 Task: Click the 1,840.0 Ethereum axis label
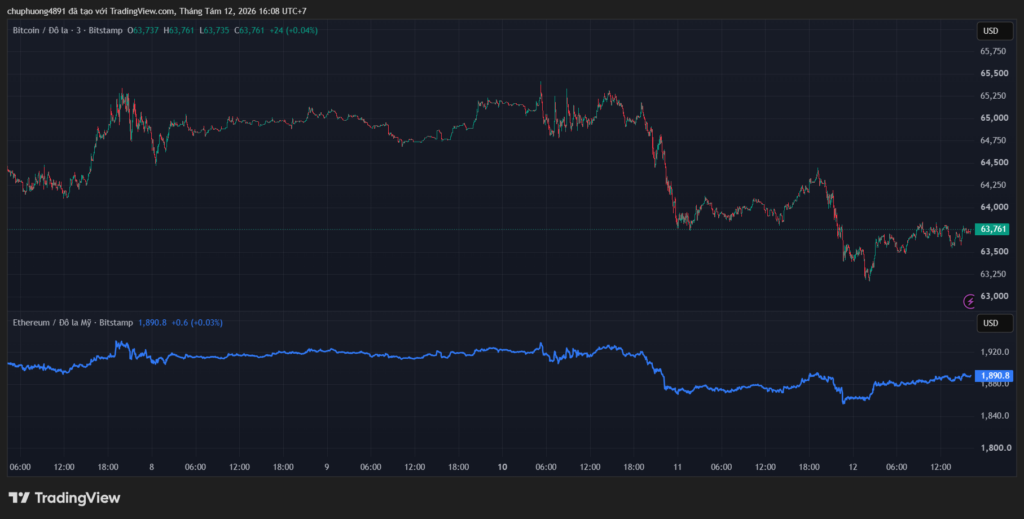pyautogui.click(x=995, y=416)
